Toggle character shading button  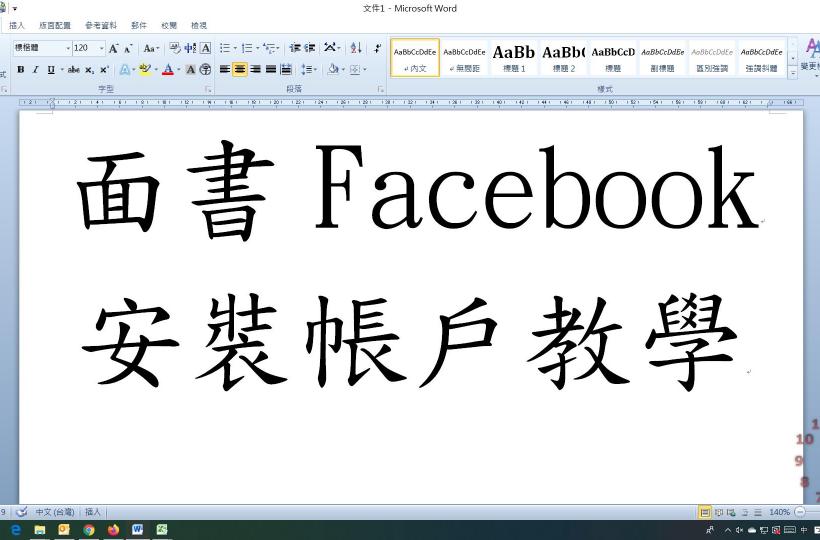(x=191, y=70)
